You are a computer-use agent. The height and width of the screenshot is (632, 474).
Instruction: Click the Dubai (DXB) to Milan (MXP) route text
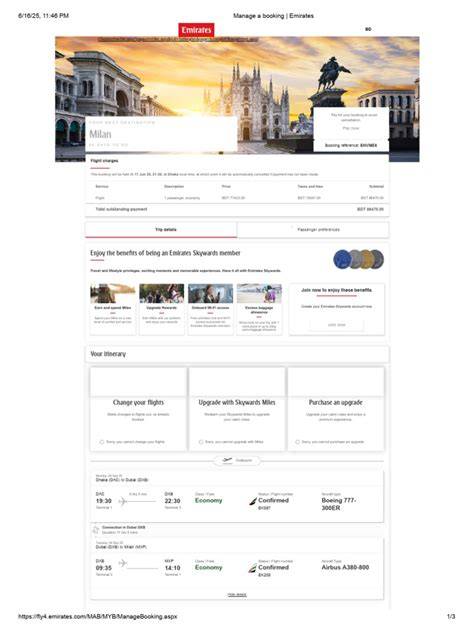coord(121,547)
